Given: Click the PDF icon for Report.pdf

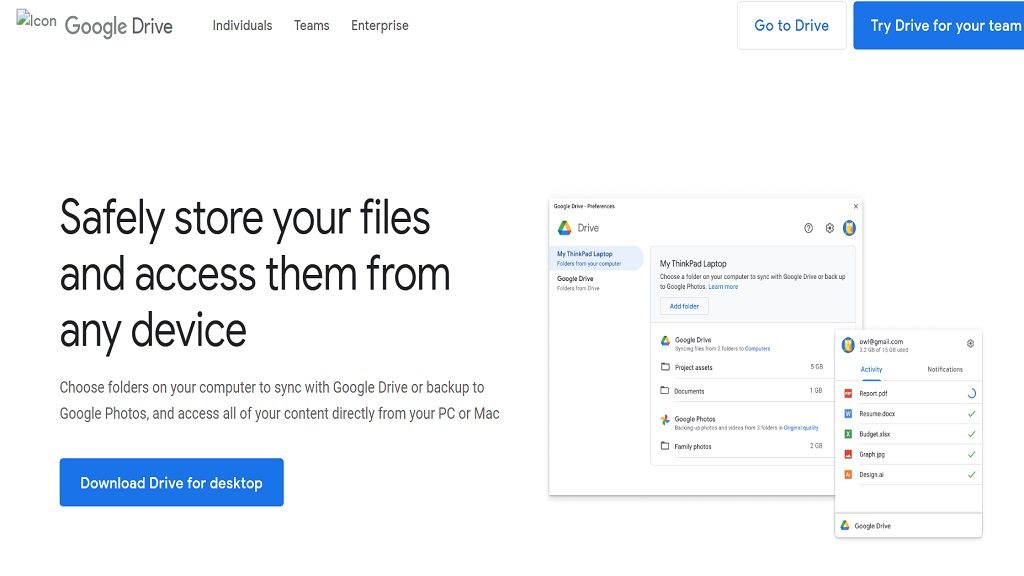Looking at the screenshot, I should click(x=848, y=393).
